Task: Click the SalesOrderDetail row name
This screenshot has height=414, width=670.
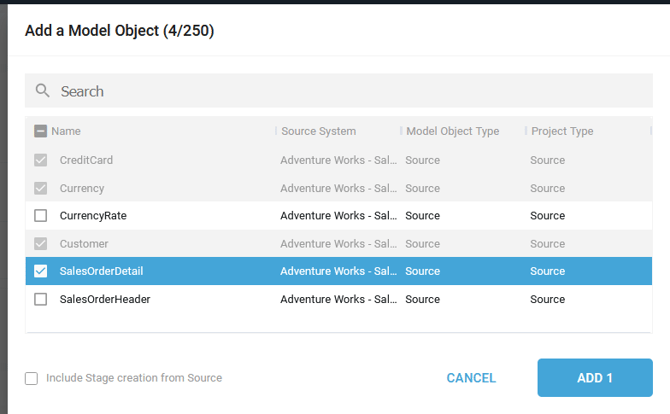Action: [101, 271]
